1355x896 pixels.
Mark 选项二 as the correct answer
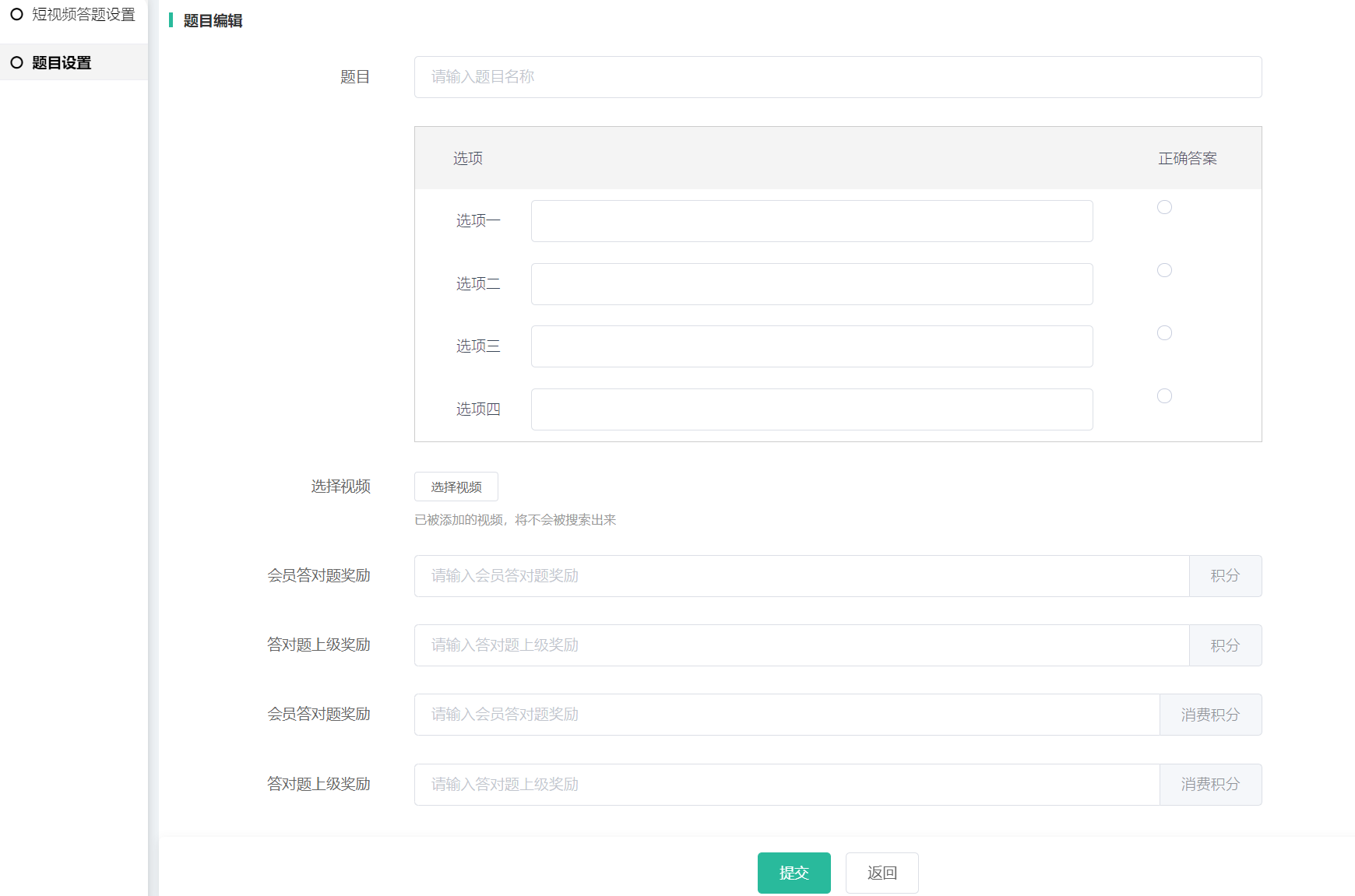tap(1164, 270)
